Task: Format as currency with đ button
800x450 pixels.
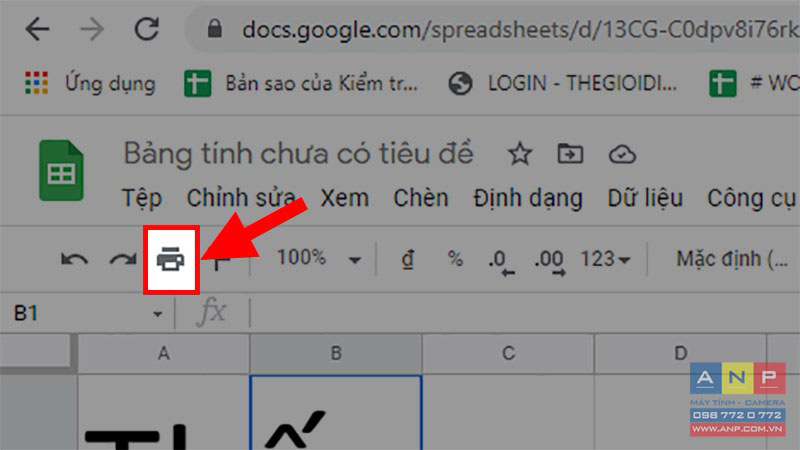Action: click(407, 259)
